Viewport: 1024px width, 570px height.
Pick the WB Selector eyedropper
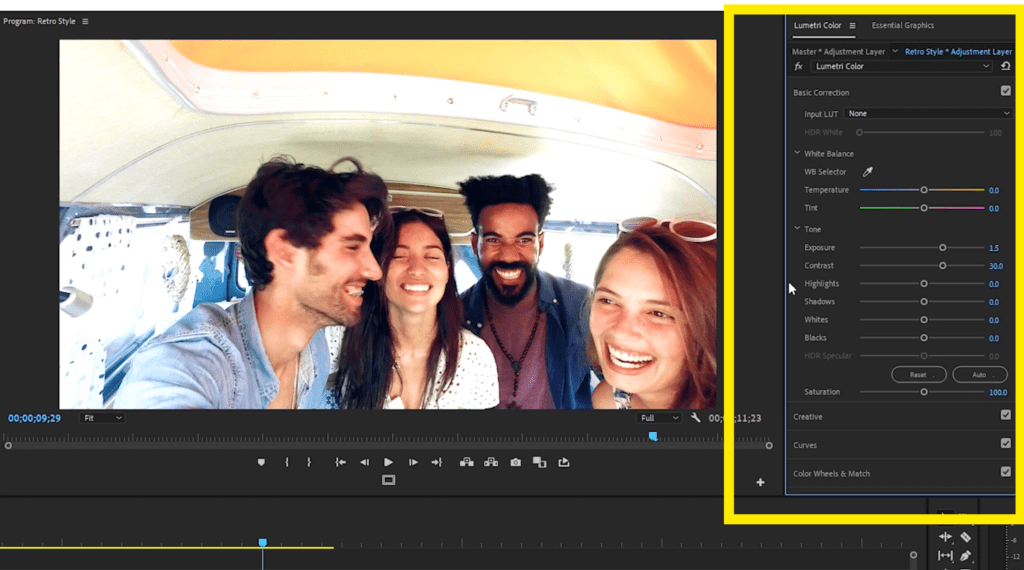[x=867, y=172]
